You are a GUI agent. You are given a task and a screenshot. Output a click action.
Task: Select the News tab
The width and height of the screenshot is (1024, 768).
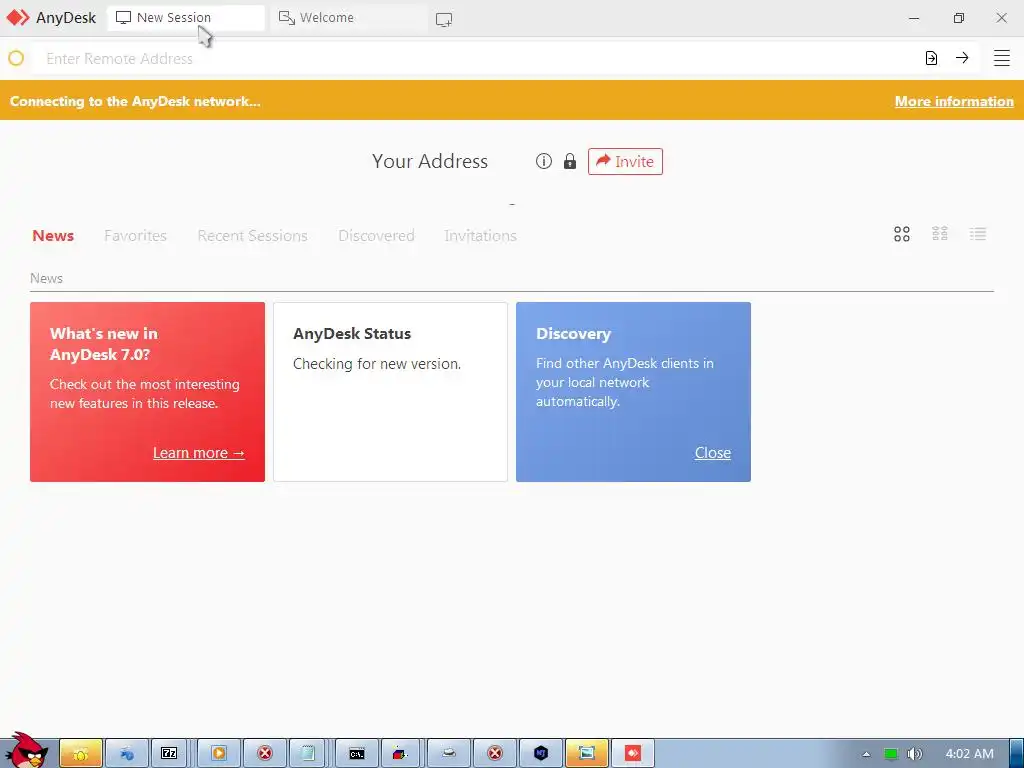pos(53,235)
